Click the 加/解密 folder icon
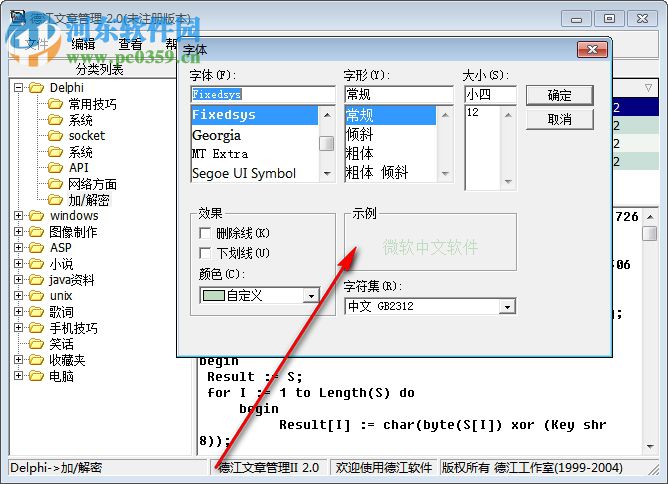This screenshot has height=484, width=668. coord(55,200)
